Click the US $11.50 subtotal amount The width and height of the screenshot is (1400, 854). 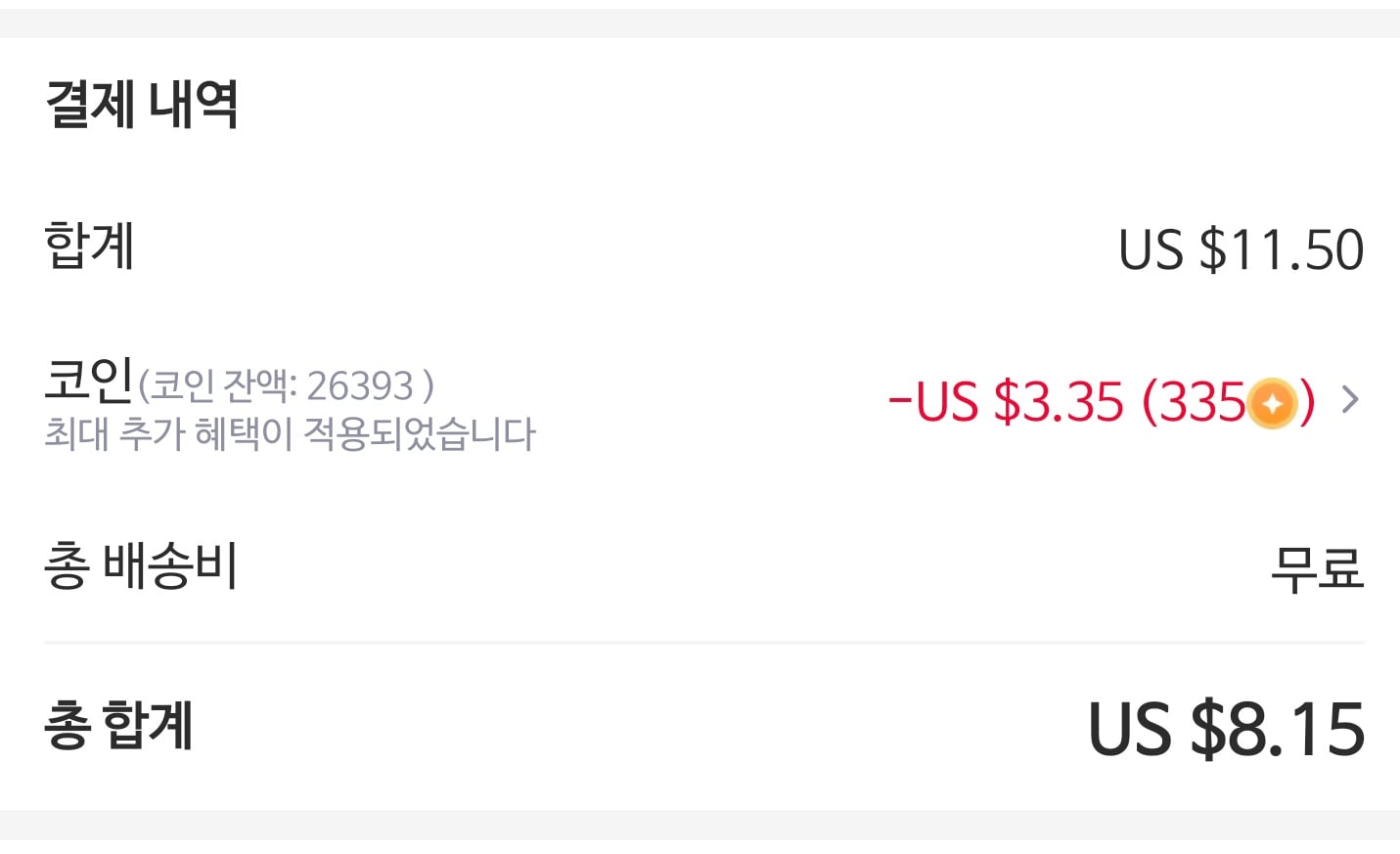(1241, 249)
